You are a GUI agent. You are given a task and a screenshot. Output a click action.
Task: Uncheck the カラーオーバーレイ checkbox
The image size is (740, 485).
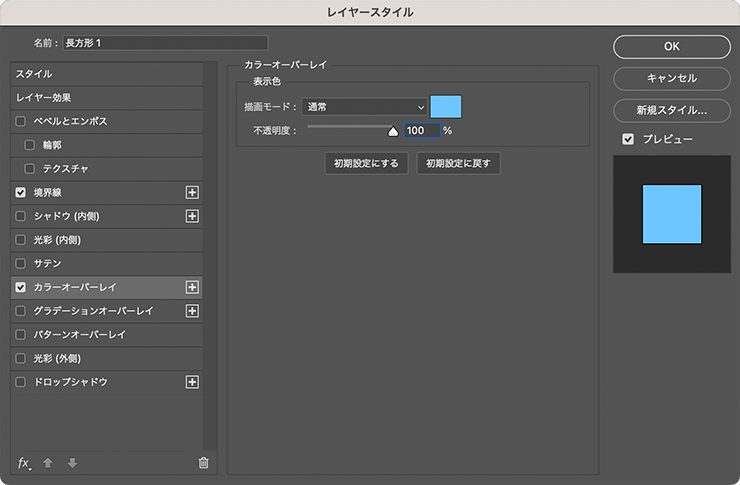20,287
